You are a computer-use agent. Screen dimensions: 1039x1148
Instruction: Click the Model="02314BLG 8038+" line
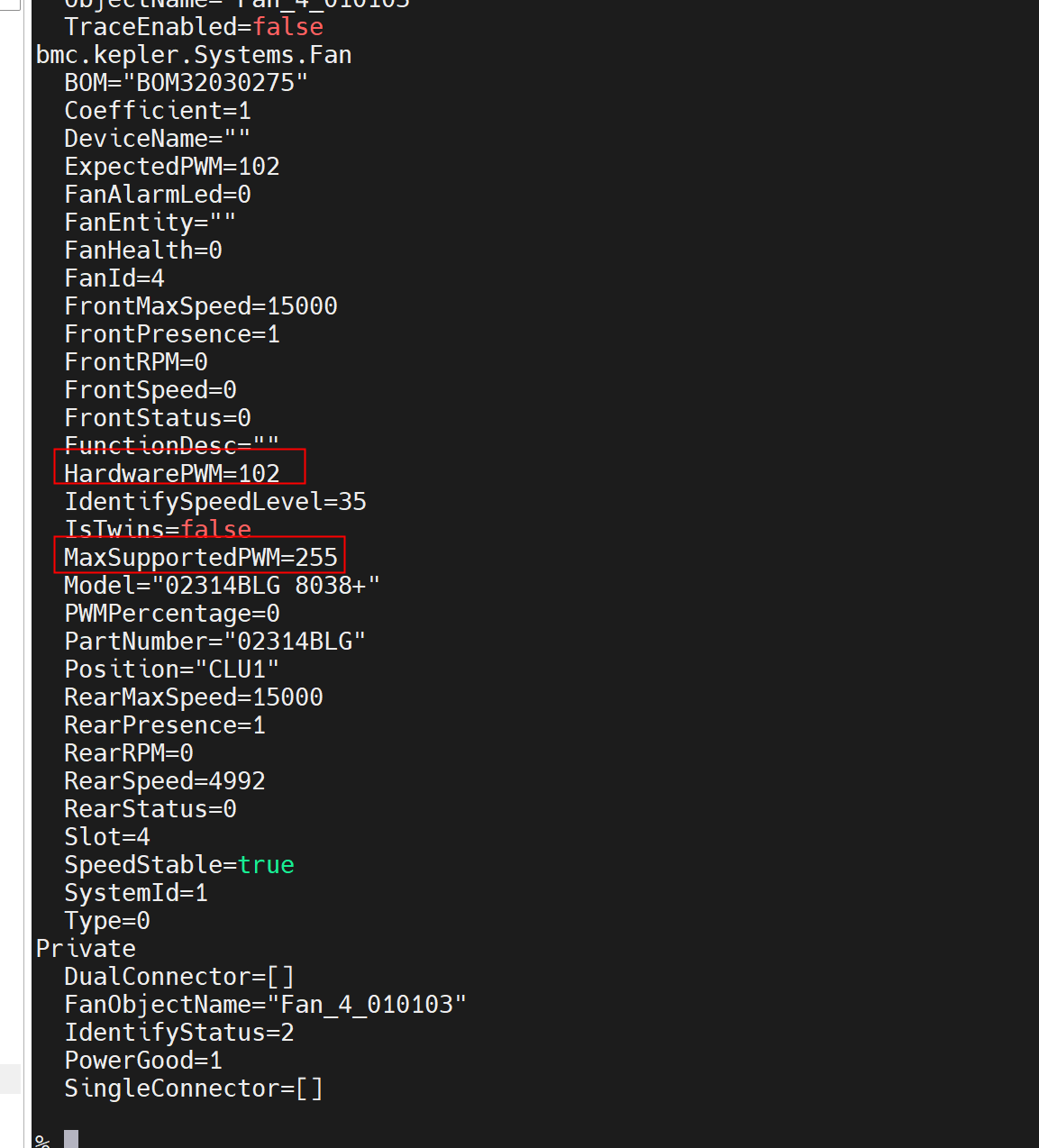click(222, 585)
